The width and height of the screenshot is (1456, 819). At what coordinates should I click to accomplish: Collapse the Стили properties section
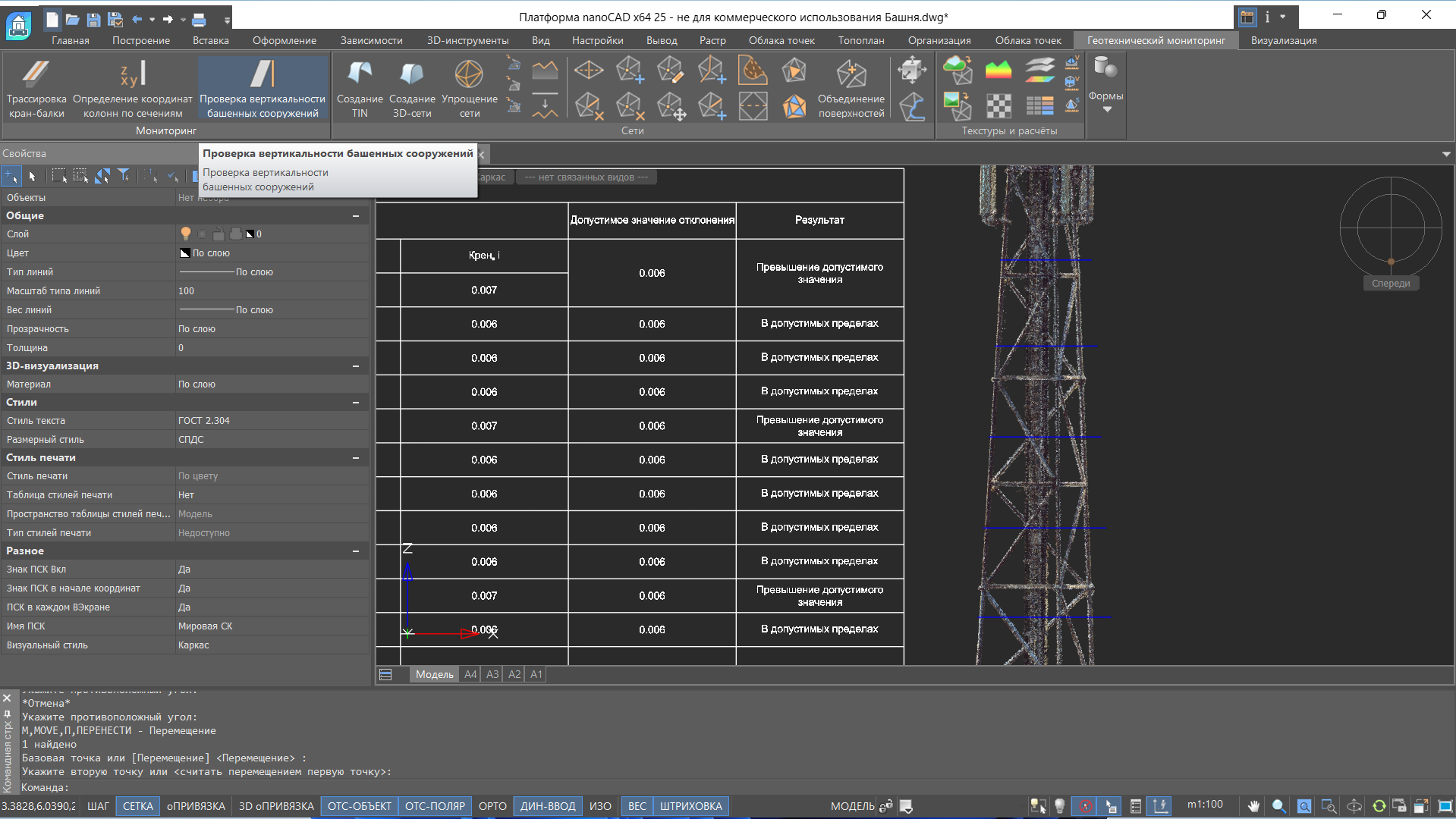click(x=355, y=403)
